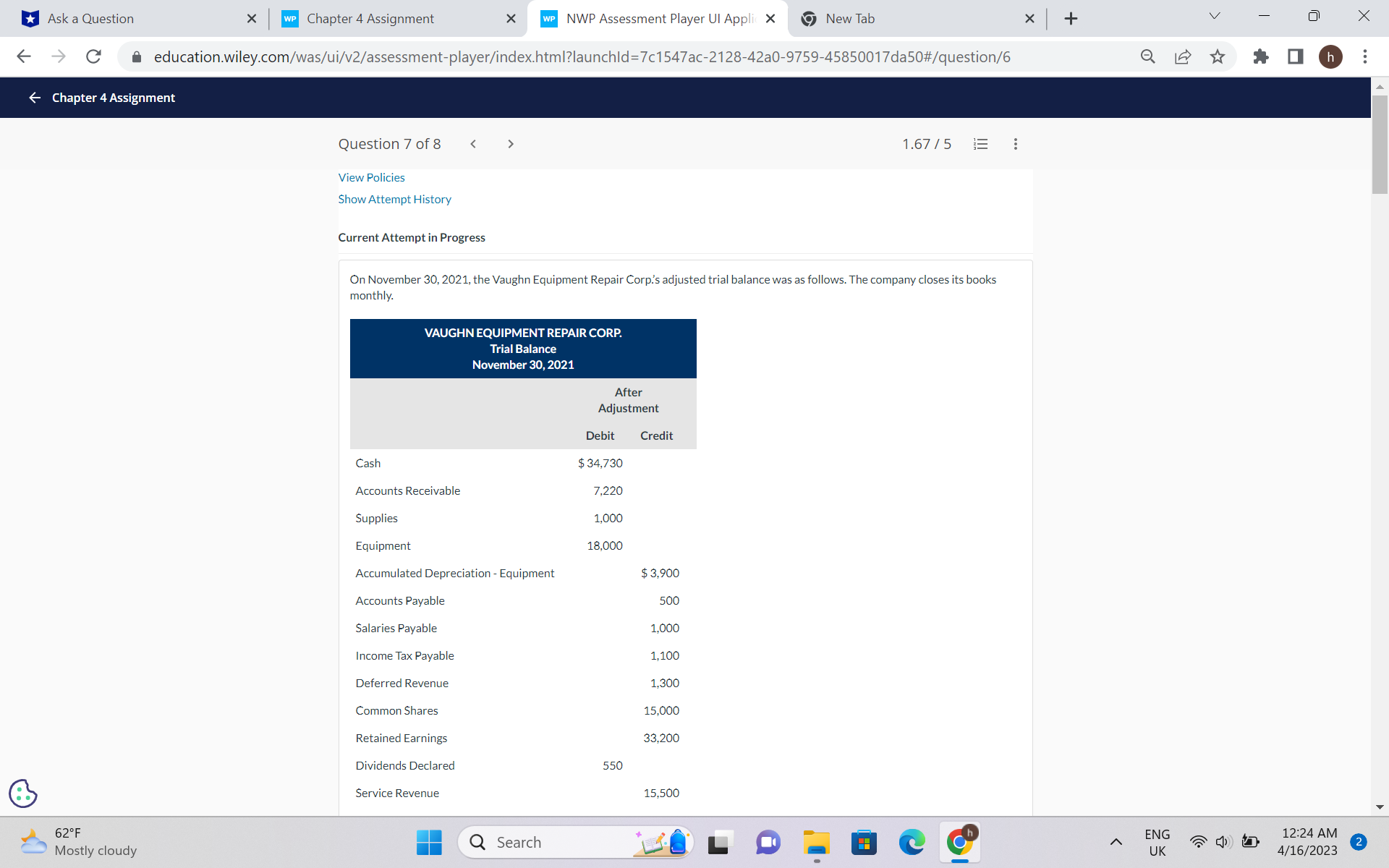The height and width of the screenshot is (868, 1389).
Task: Open Chrome's three-dot menu
Action: pos(1364,56)
